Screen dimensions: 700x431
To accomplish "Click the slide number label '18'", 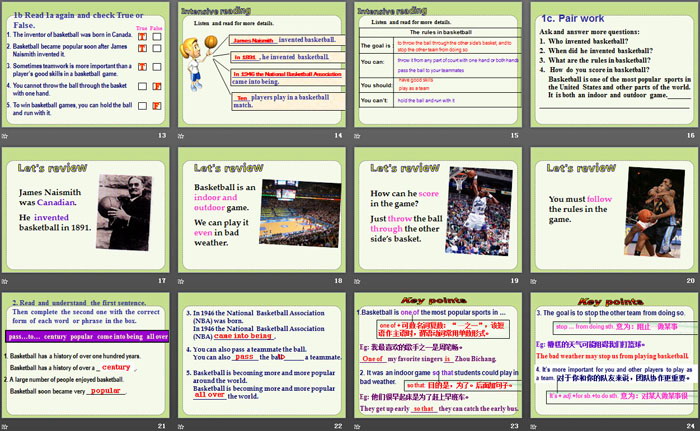I will (338, 280).
